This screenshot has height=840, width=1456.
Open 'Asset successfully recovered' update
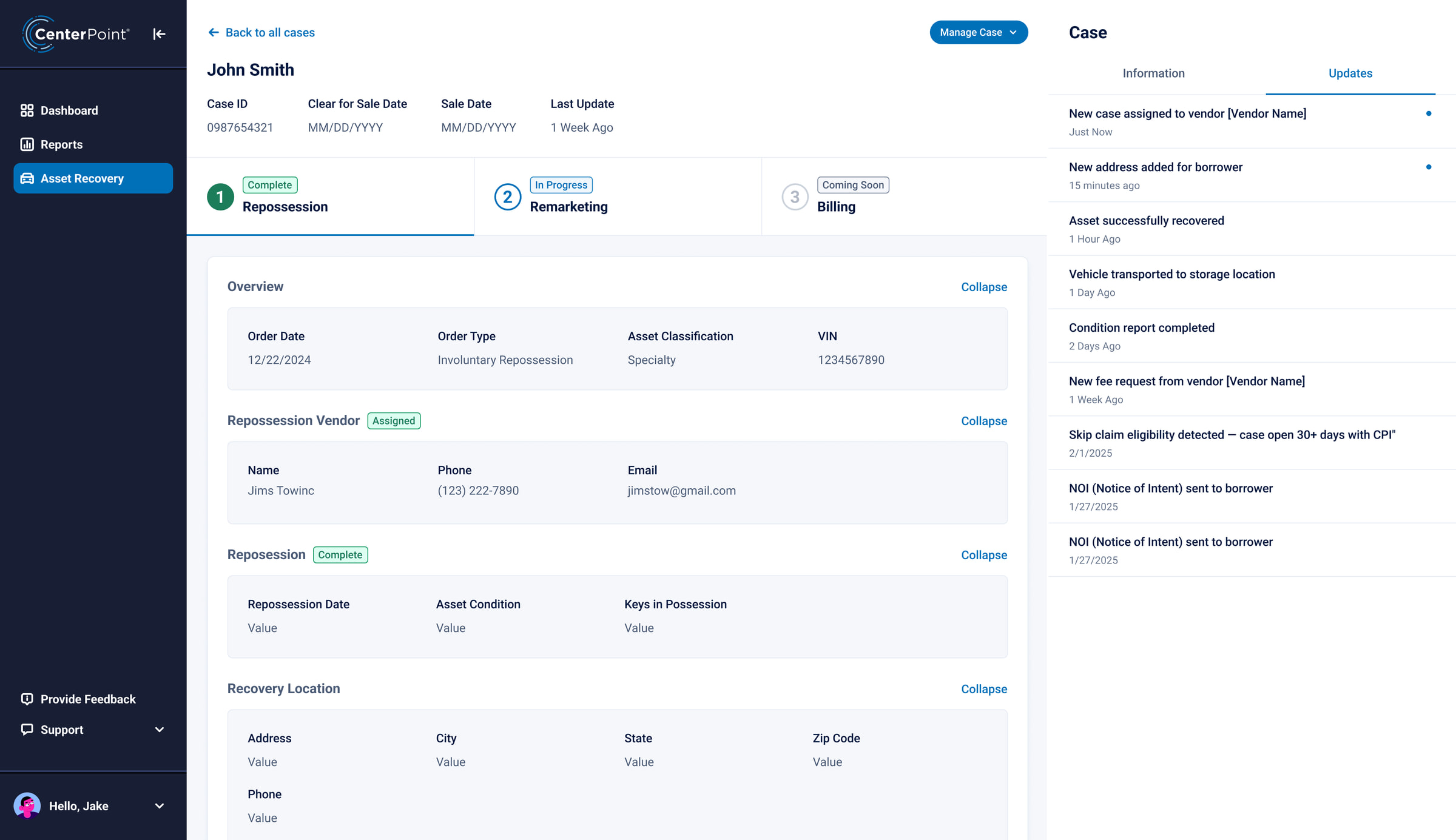click(1252, 229)
